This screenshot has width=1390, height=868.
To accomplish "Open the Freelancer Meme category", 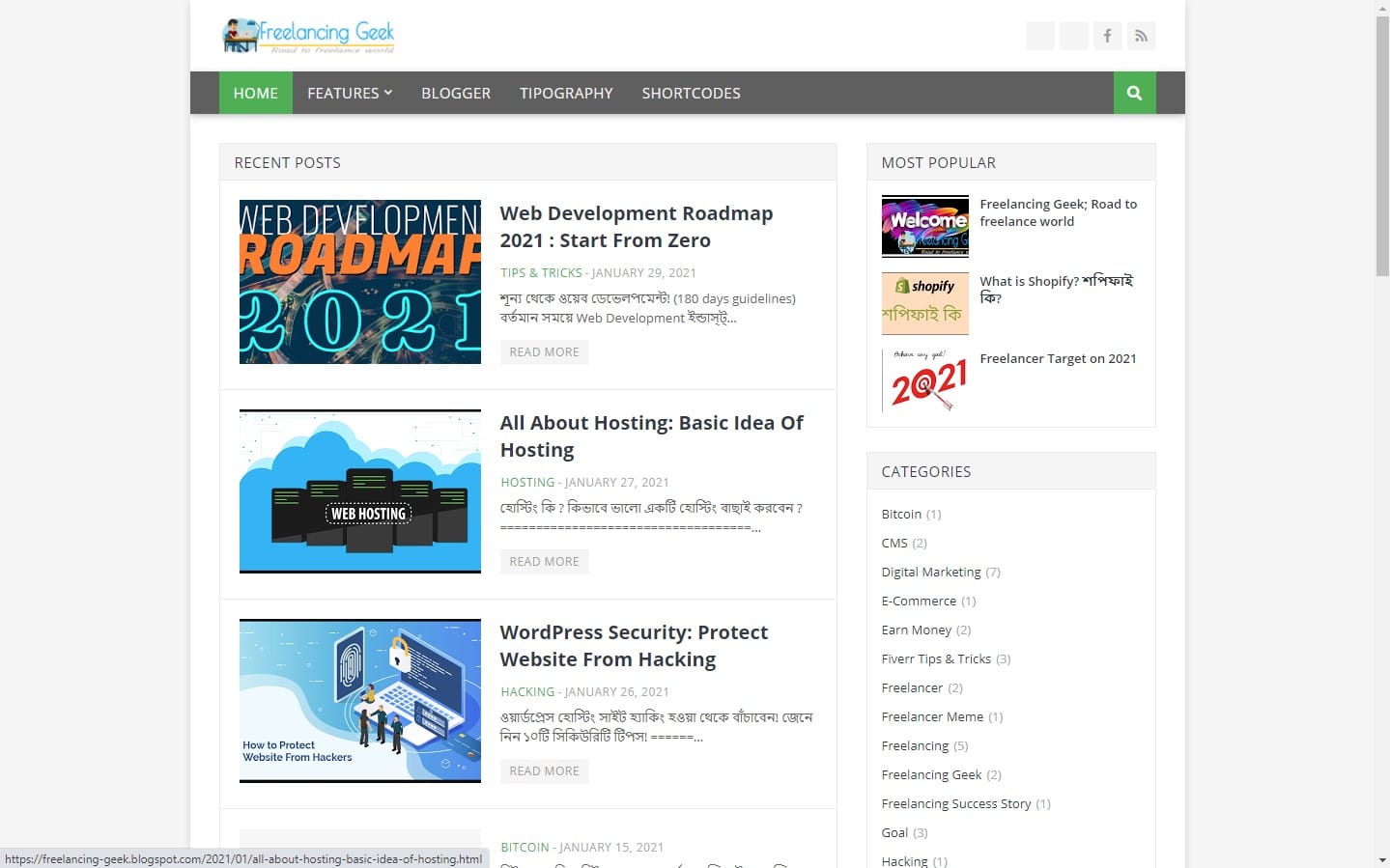I will pyautogui.click(x=932, y=717).
